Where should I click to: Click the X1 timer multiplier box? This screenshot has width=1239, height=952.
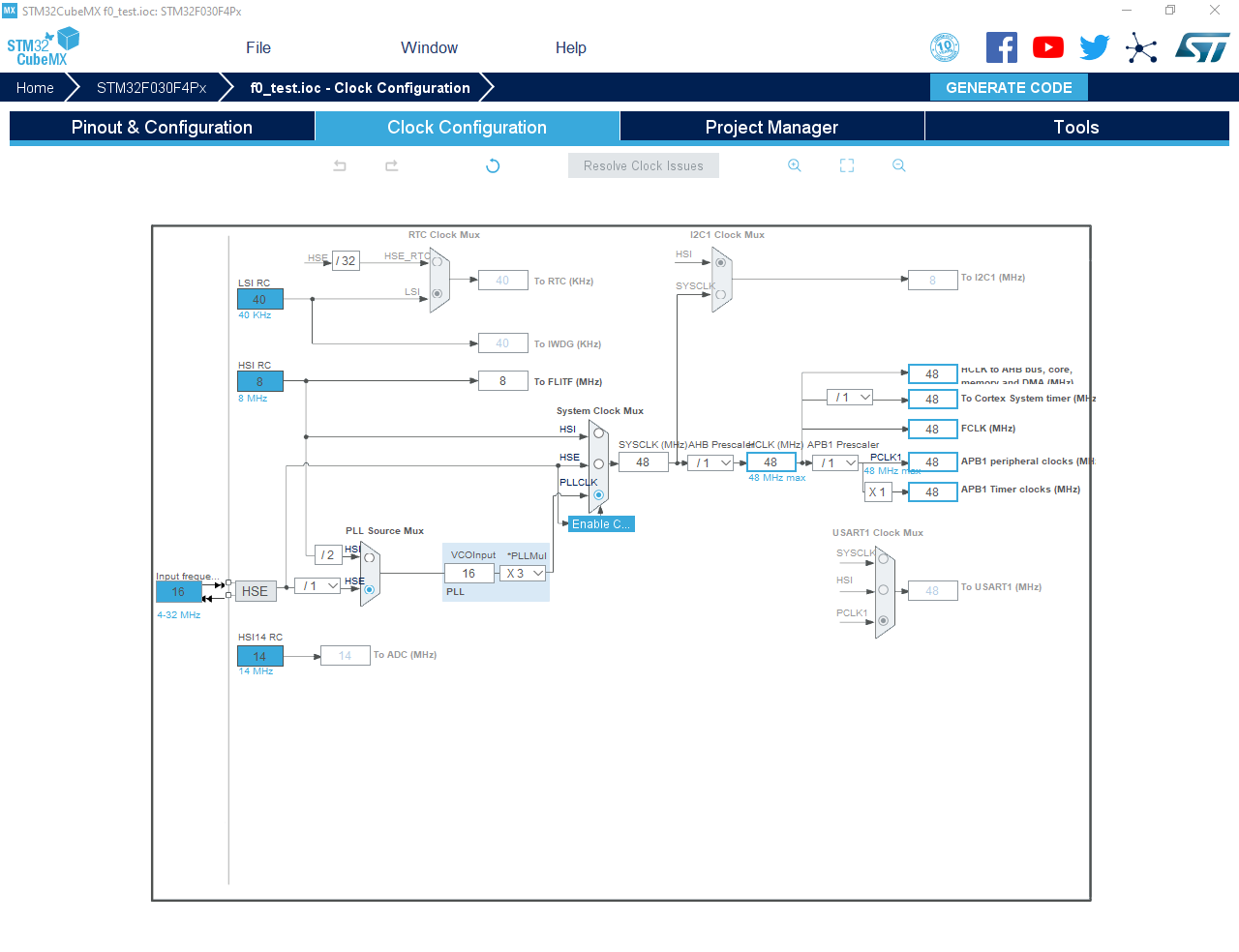click(x=877, y=491)
